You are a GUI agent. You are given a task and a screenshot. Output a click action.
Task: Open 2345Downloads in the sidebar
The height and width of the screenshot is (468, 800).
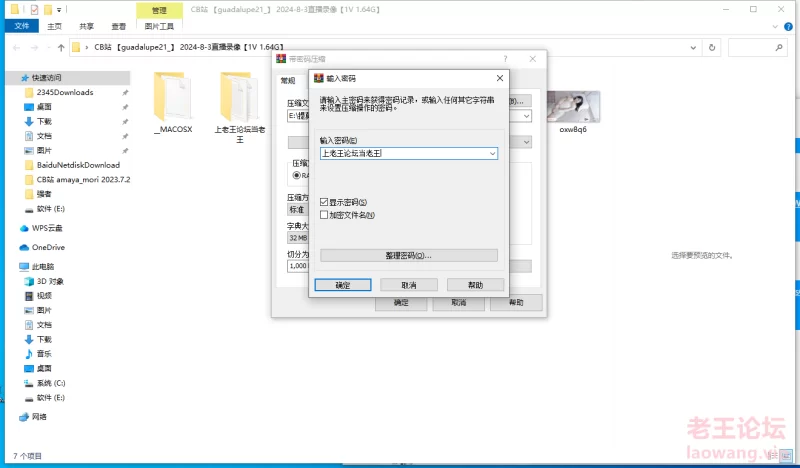click(x=65, y=92)
